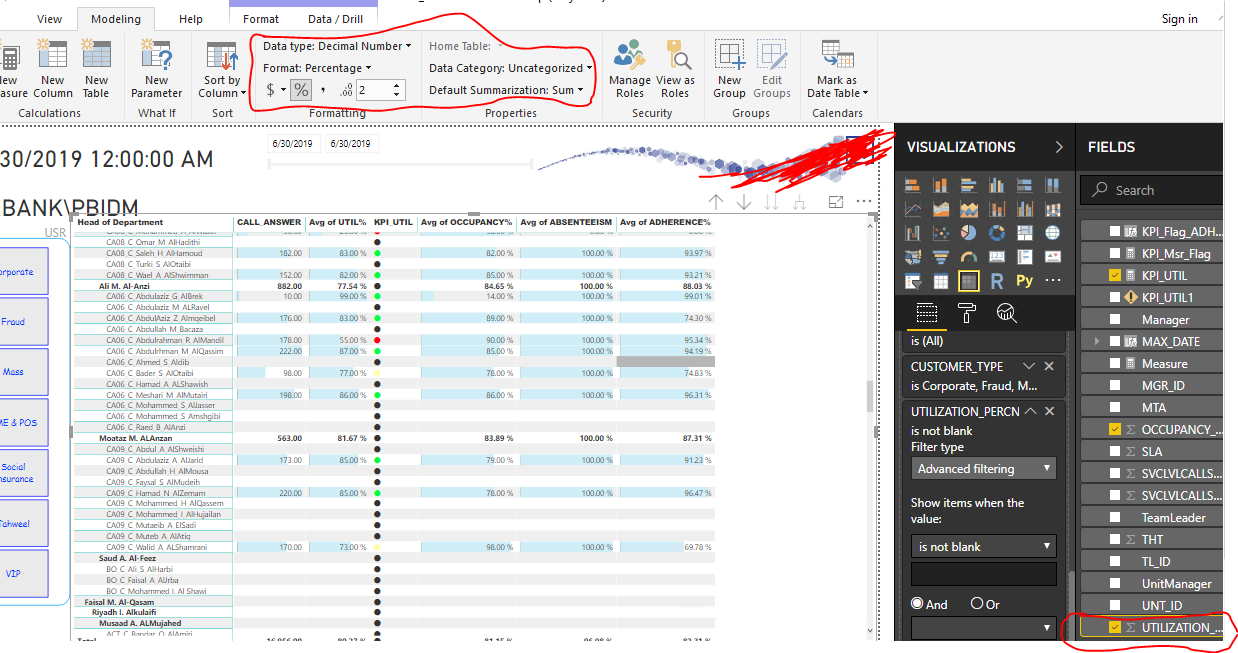
Task: Select the Map globe visual
Action: click(x=1052, y=233)
